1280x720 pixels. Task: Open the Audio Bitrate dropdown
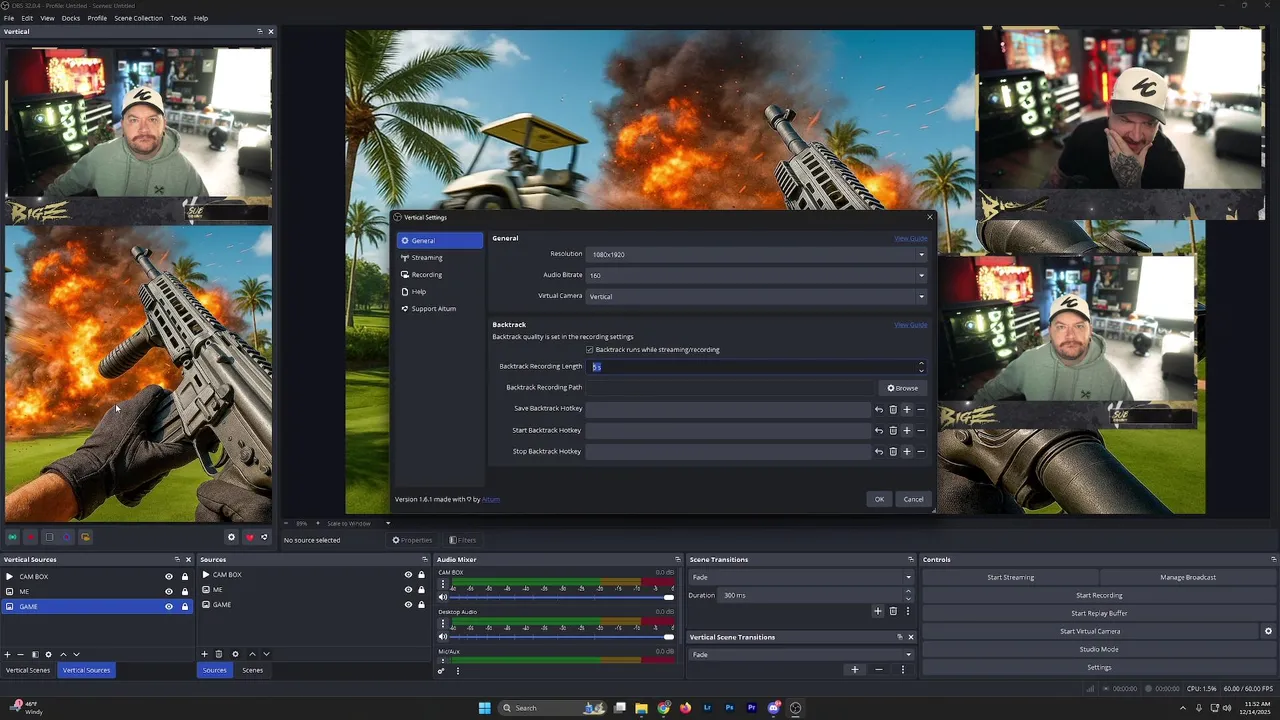[756, 275]
